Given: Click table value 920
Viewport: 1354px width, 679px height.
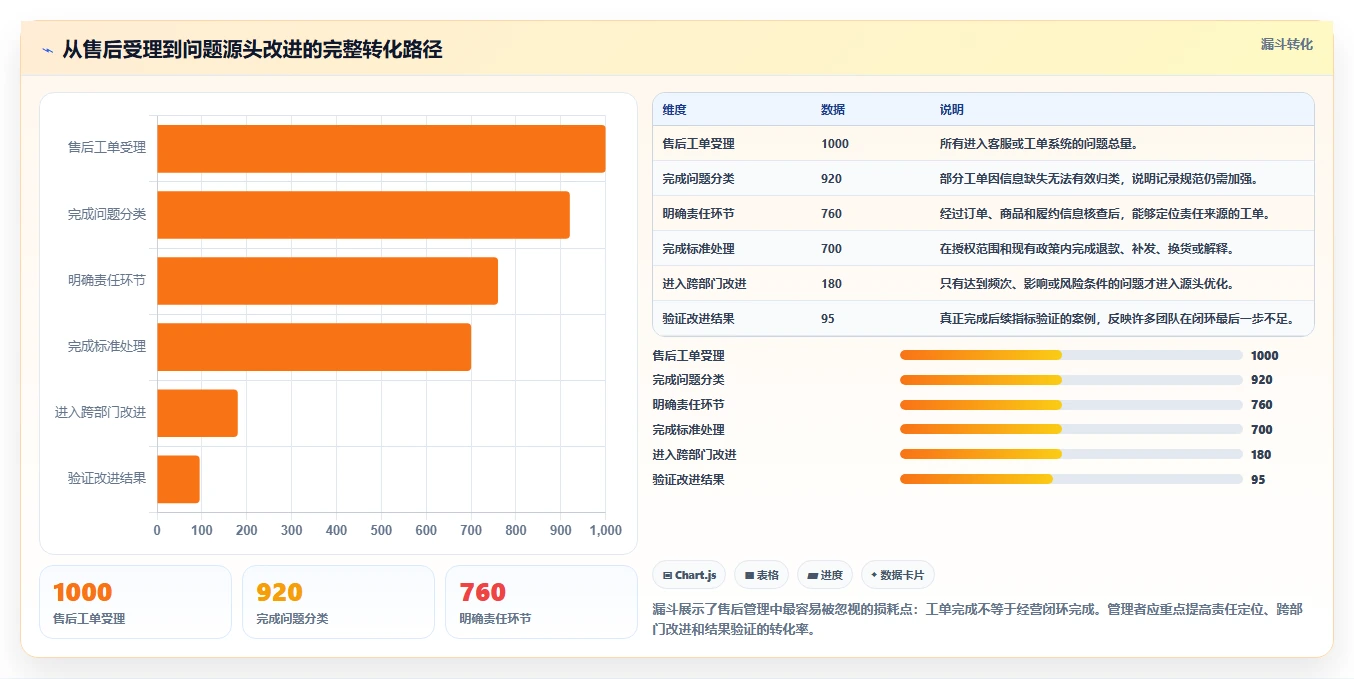Looking at the screenshot, I should coord(831,179).
